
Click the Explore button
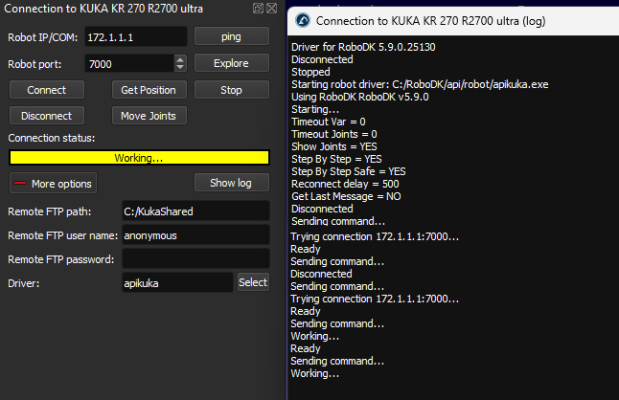pos(231,64)
